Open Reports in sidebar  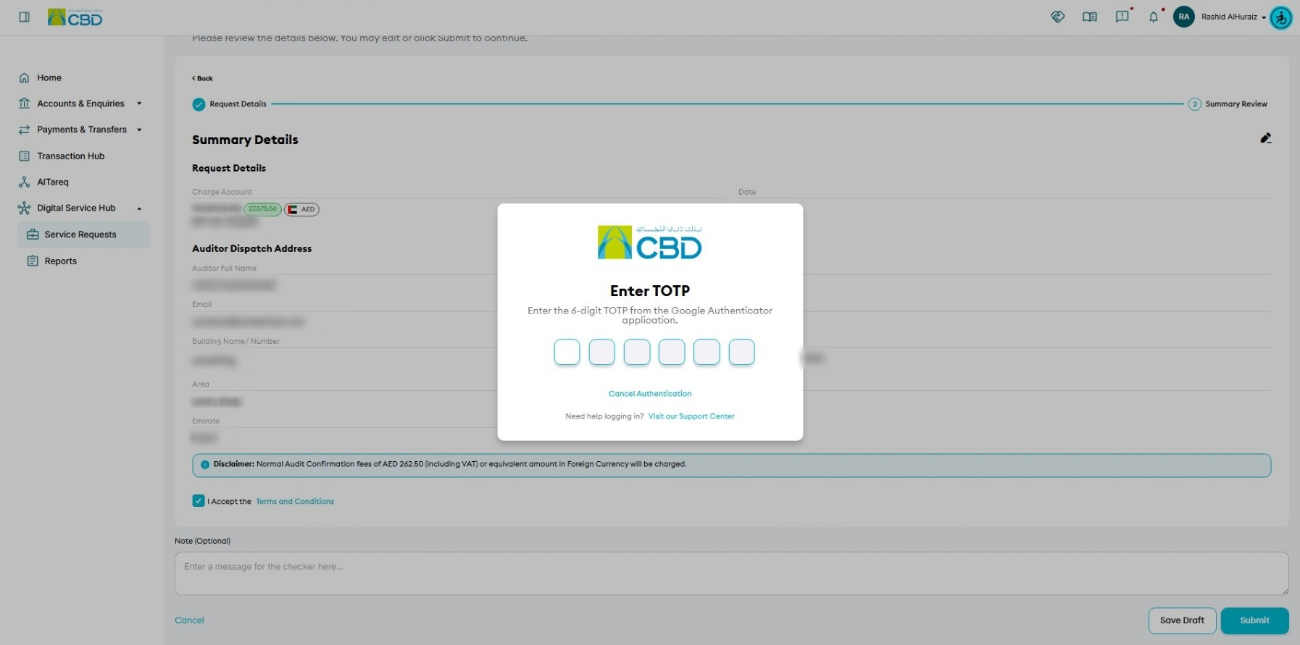[x=52, y=261]
